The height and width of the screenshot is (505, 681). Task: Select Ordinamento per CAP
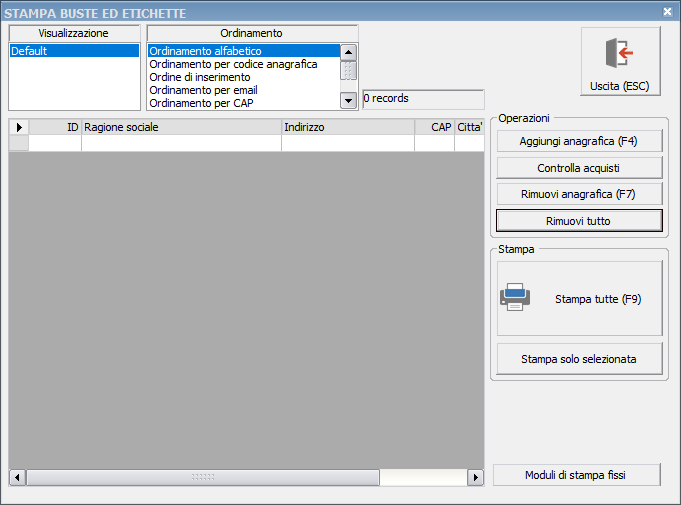tap(244, 103)
